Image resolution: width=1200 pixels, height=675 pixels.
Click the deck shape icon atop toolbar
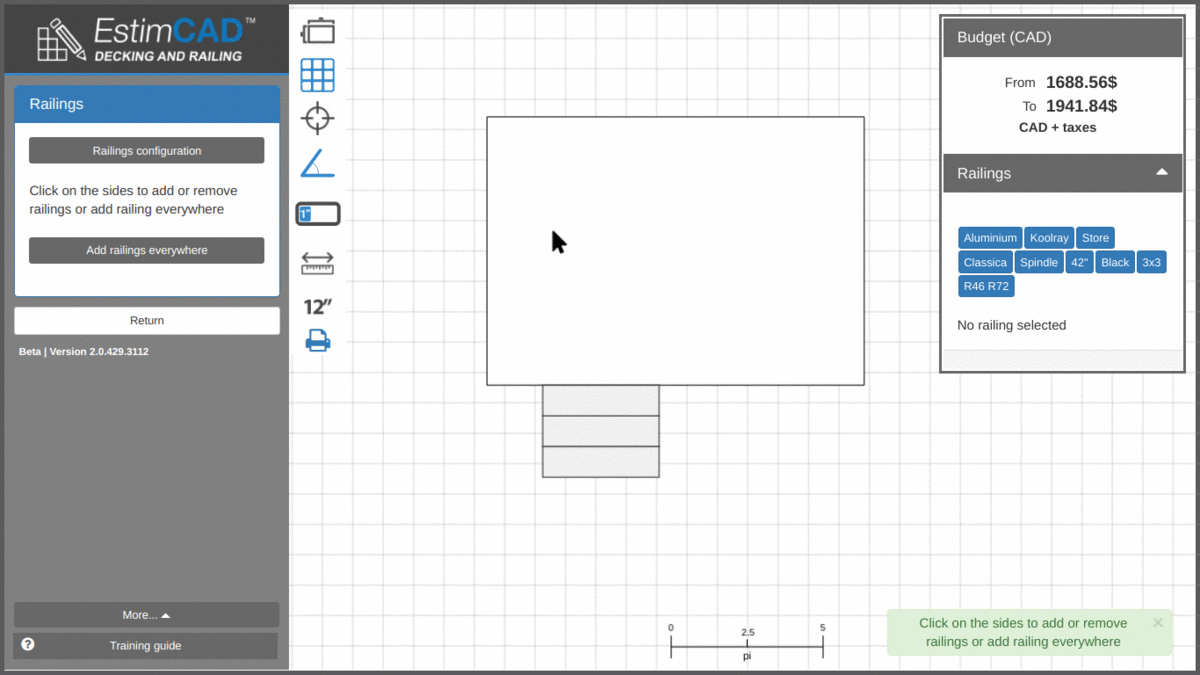pos(318,32)
